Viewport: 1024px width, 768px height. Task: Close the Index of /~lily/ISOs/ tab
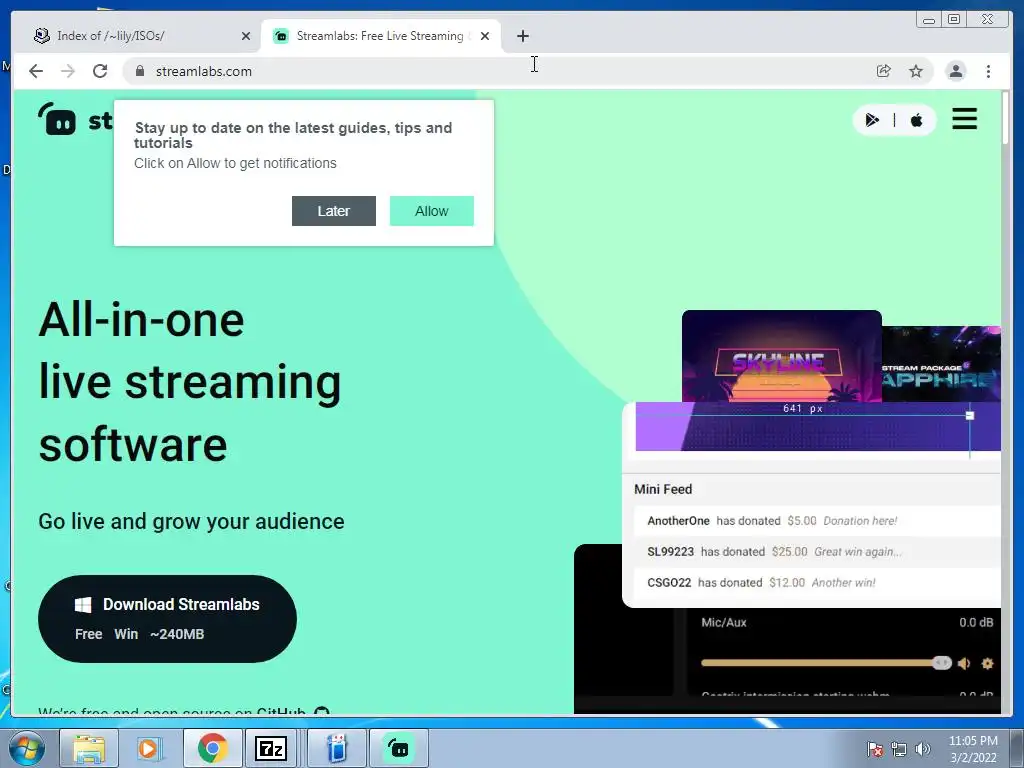click(x=246, y=36)
